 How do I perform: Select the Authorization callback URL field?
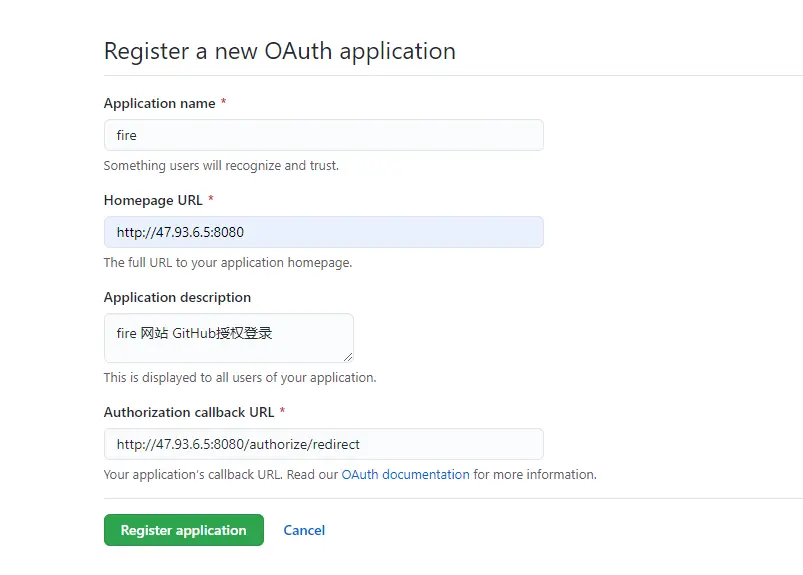[x=323, y=444]
